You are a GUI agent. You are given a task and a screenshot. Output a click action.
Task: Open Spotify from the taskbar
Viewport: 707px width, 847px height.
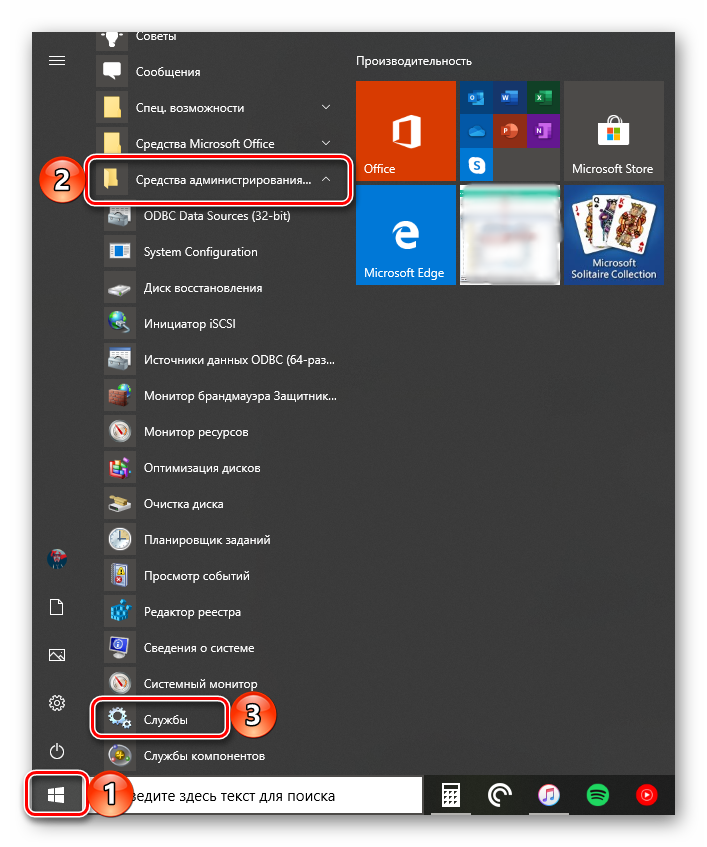click(597, 795)
